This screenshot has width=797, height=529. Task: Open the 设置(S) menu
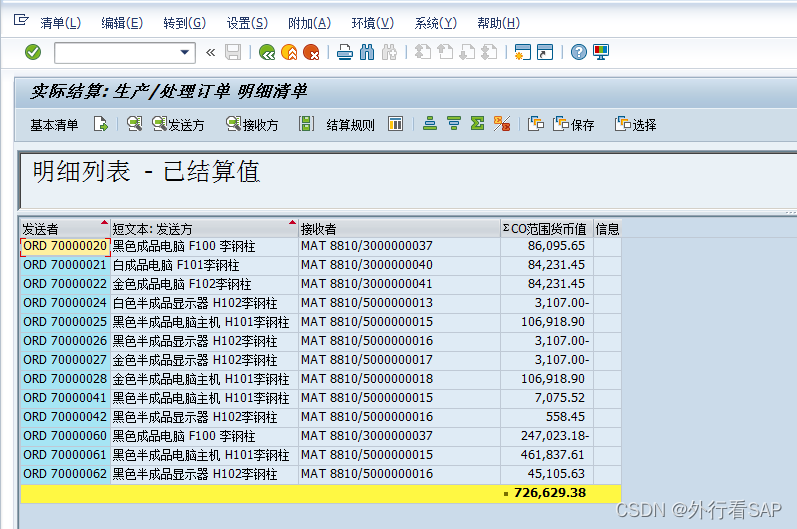click(247, 23)
